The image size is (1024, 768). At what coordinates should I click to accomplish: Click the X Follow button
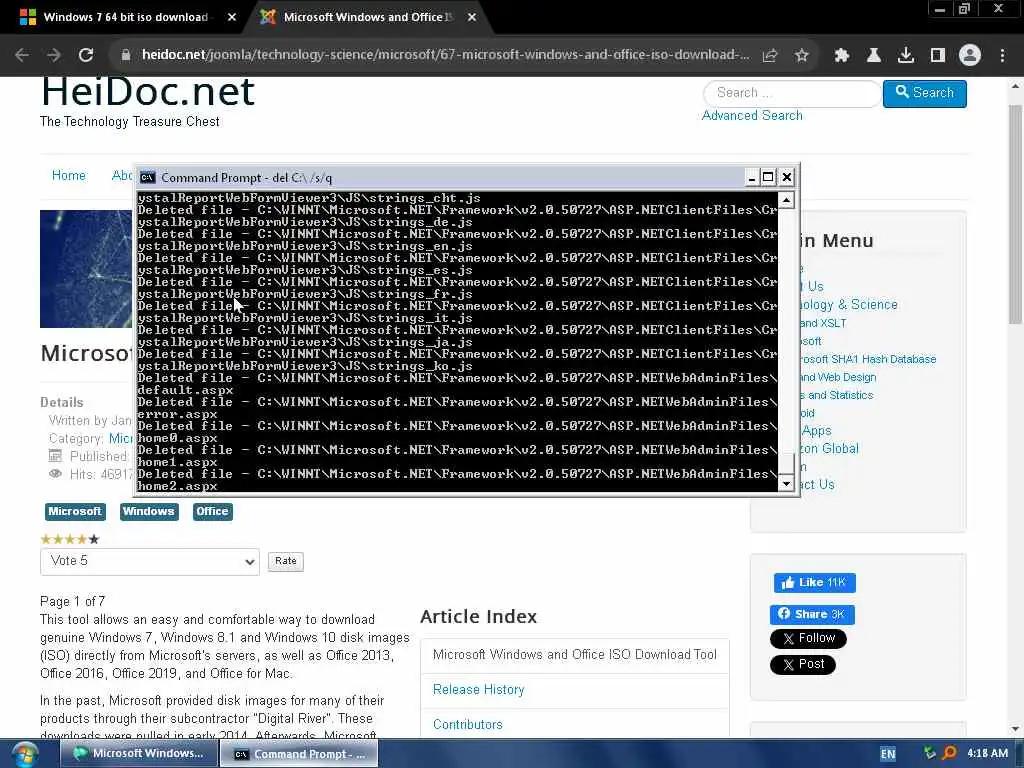point(808,639)
